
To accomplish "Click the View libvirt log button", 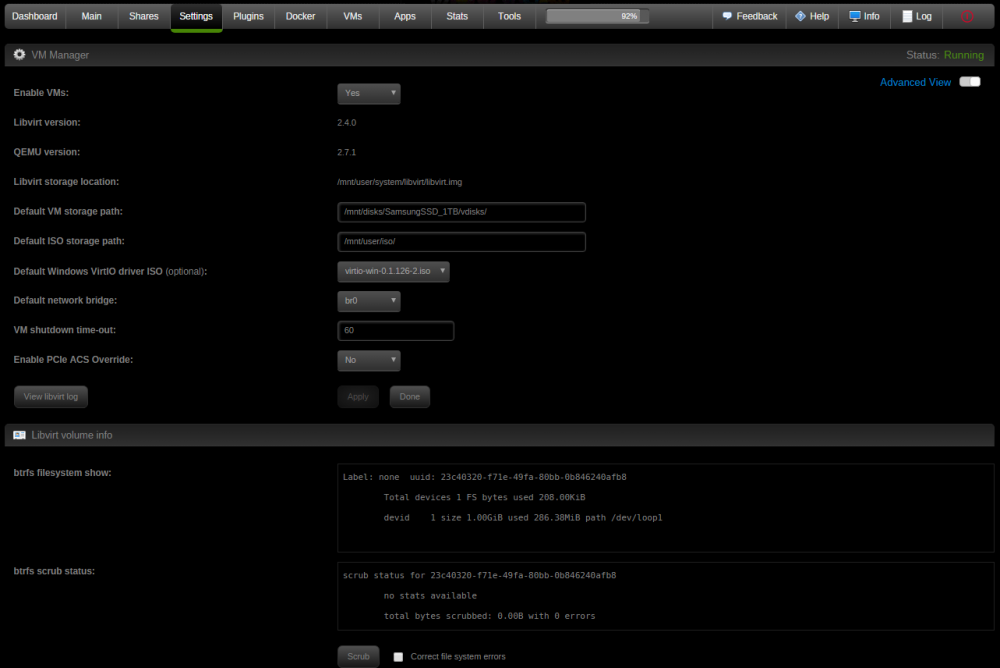I will click(x=51, y=397).
